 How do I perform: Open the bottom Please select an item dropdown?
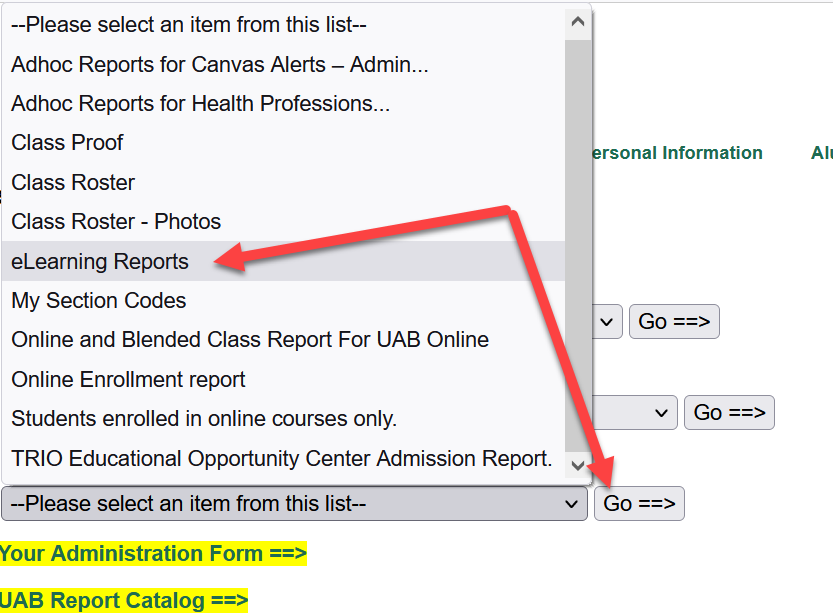[294, 503]
